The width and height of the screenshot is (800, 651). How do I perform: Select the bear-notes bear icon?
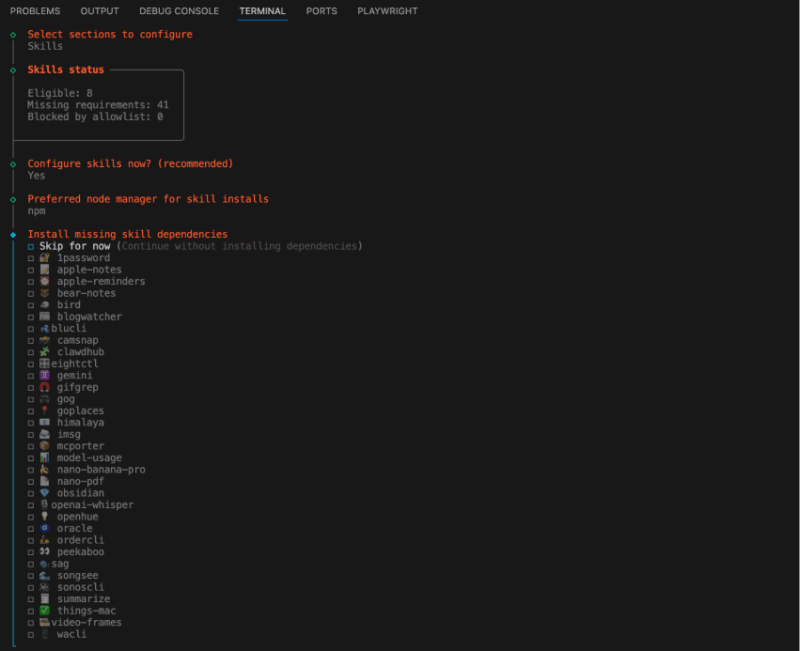[x=46, y=293]
